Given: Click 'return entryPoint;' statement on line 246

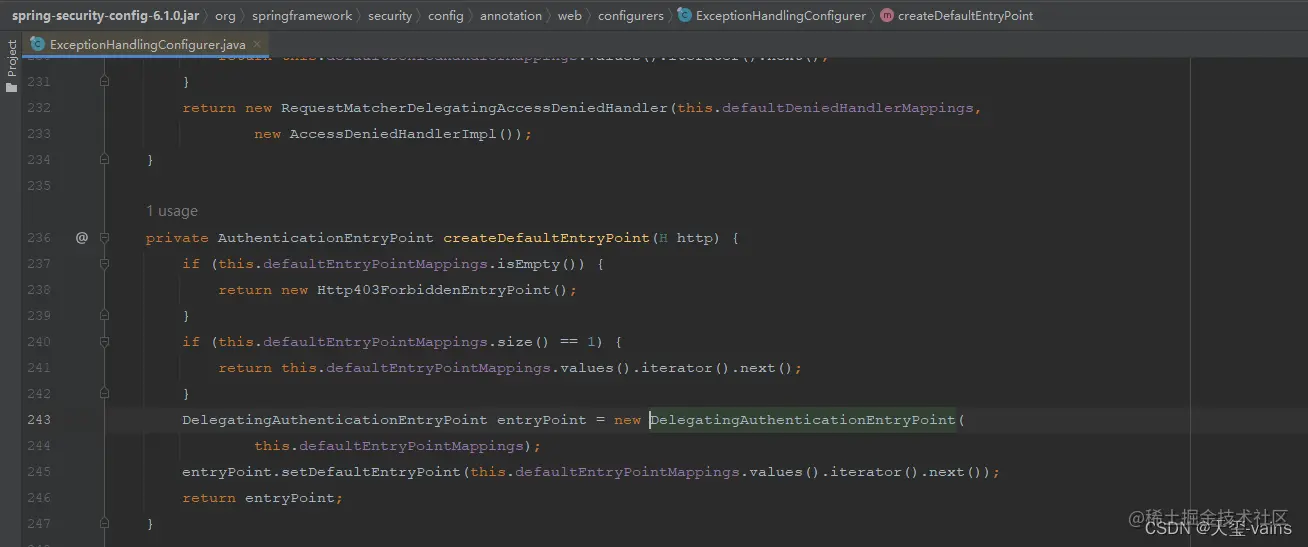Looking at the screenshot, I should [263, 498].
